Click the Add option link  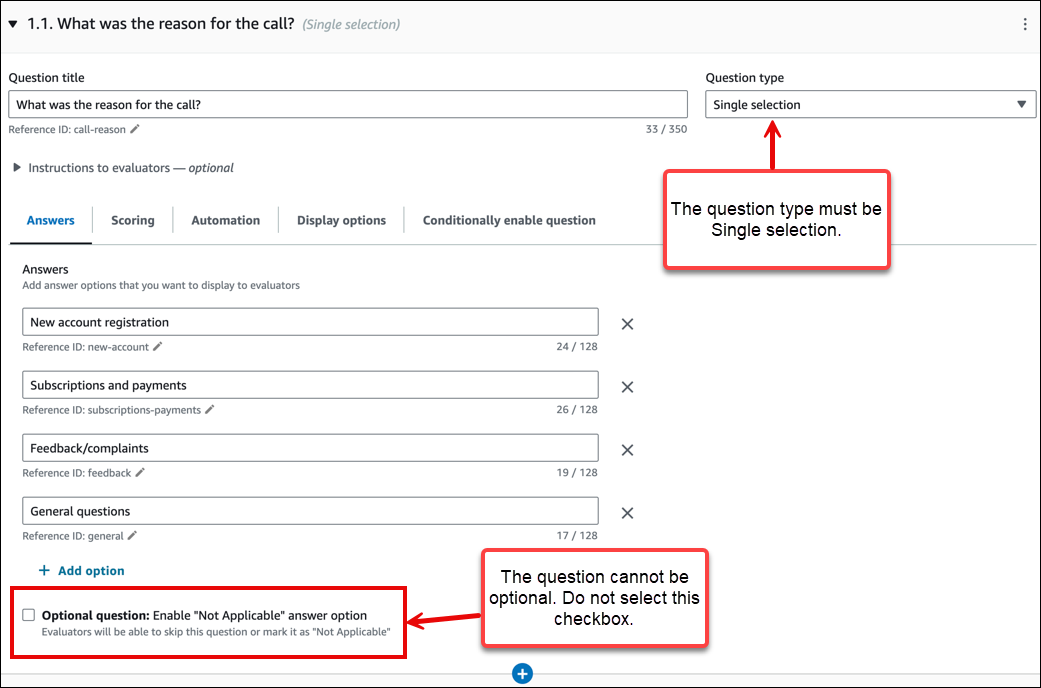82,571
